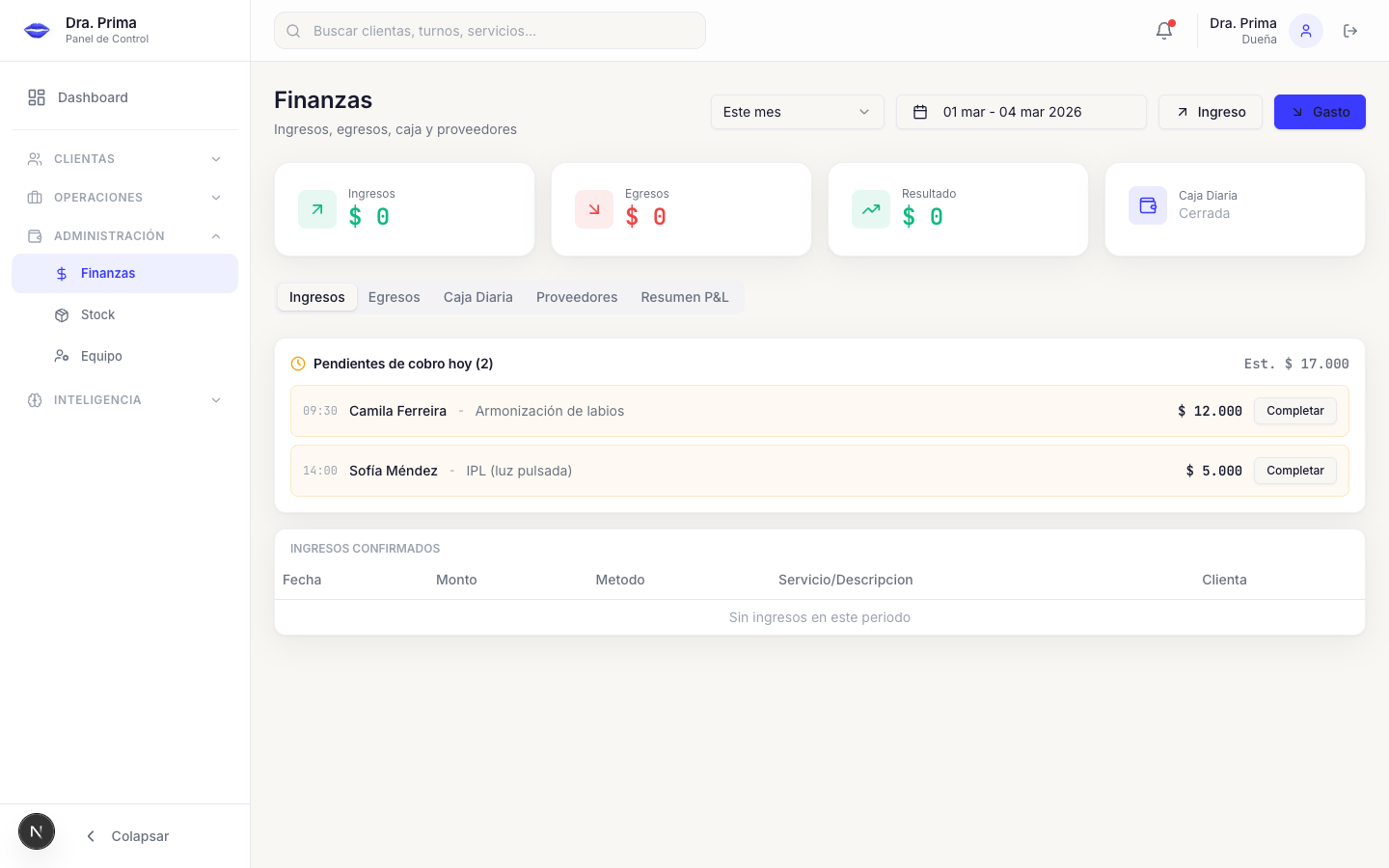The image size is (1389, 868).
Task: Click the Dra. Prima logo icon
Action: point(36,30)
